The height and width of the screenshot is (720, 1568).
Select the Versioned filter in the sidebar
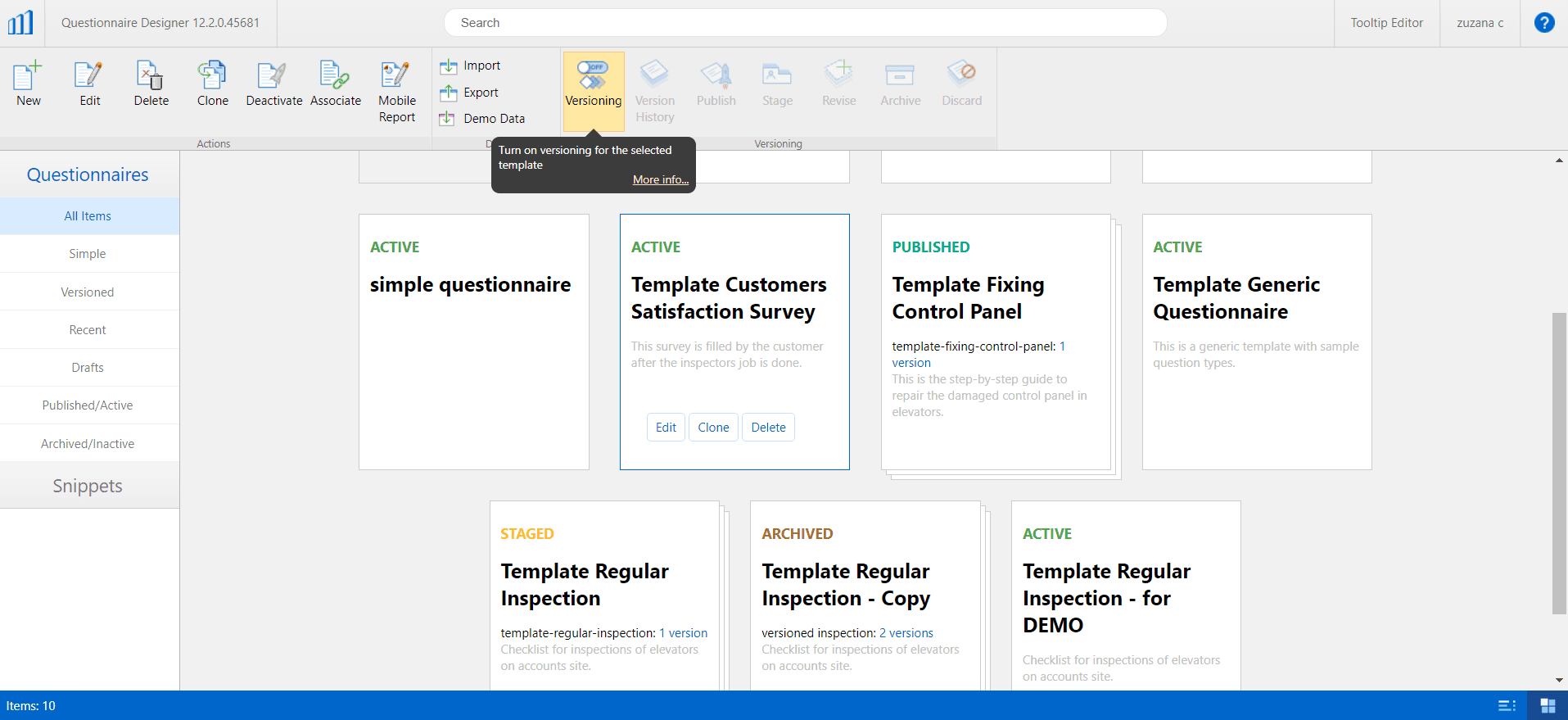click(88, 292)
